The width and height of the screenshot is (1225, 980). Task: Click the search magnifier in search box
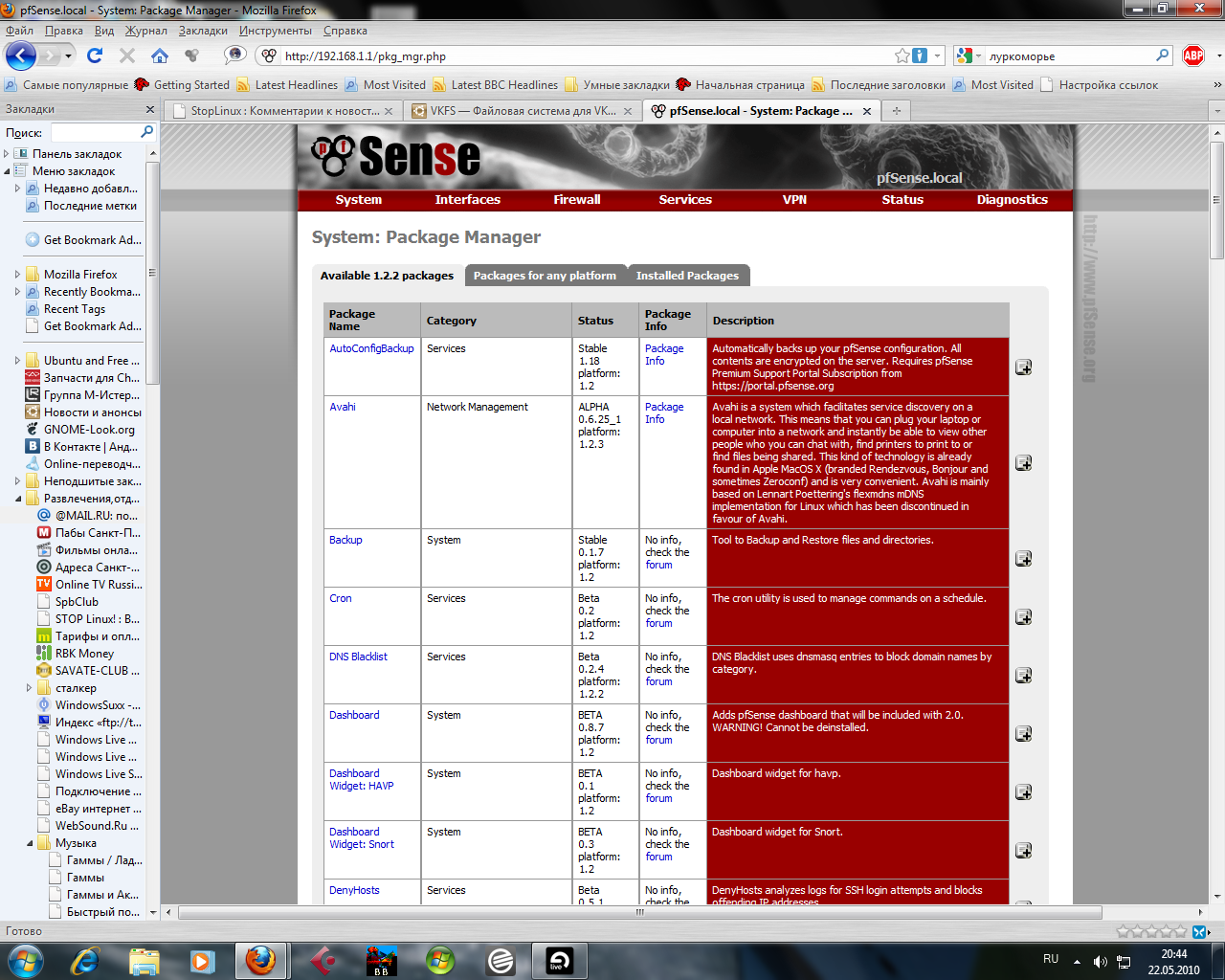coord(1162,56)
